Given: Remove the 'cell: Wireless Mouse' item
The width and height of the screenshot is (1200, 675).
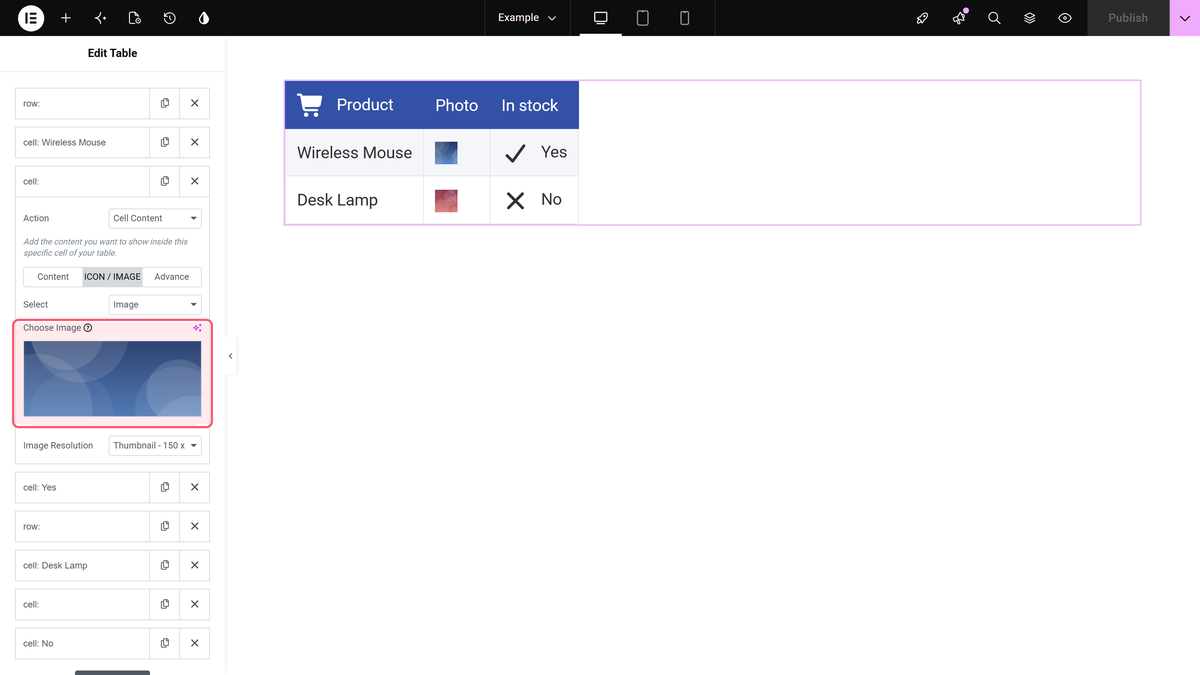Looking at the screenshot, I should 195,142.
